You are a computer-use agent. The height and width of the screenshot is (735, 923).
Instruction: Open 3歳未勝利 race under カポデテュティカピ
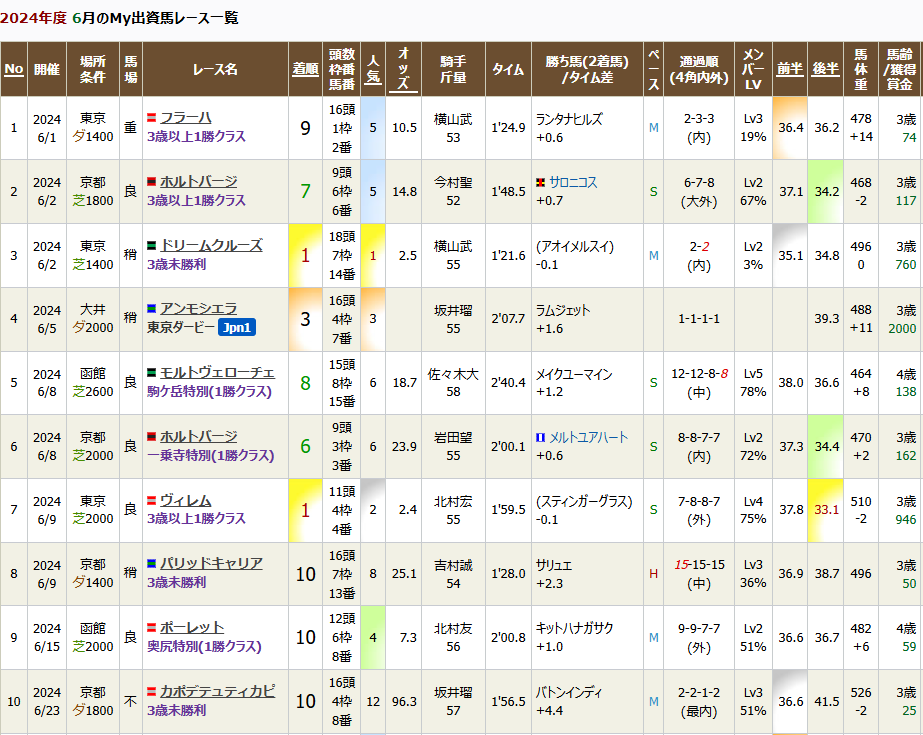coord(177,711)
